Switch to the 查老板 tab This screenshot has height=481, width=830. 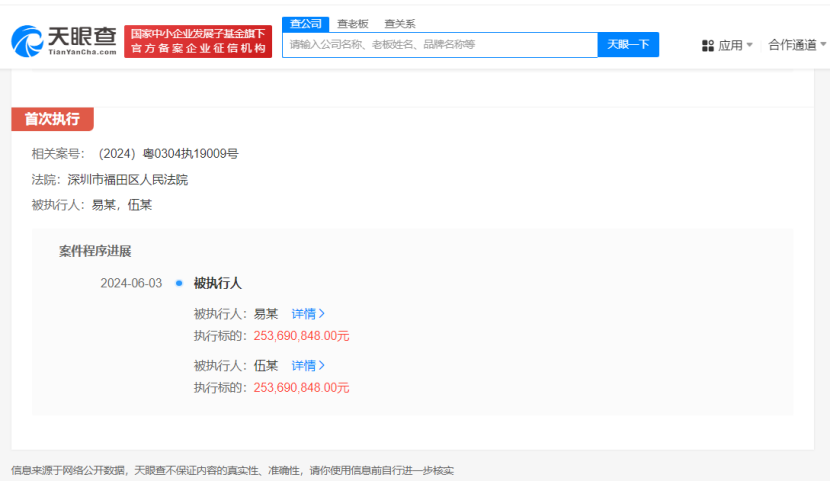pyautogui.click(x=353, y=23)
